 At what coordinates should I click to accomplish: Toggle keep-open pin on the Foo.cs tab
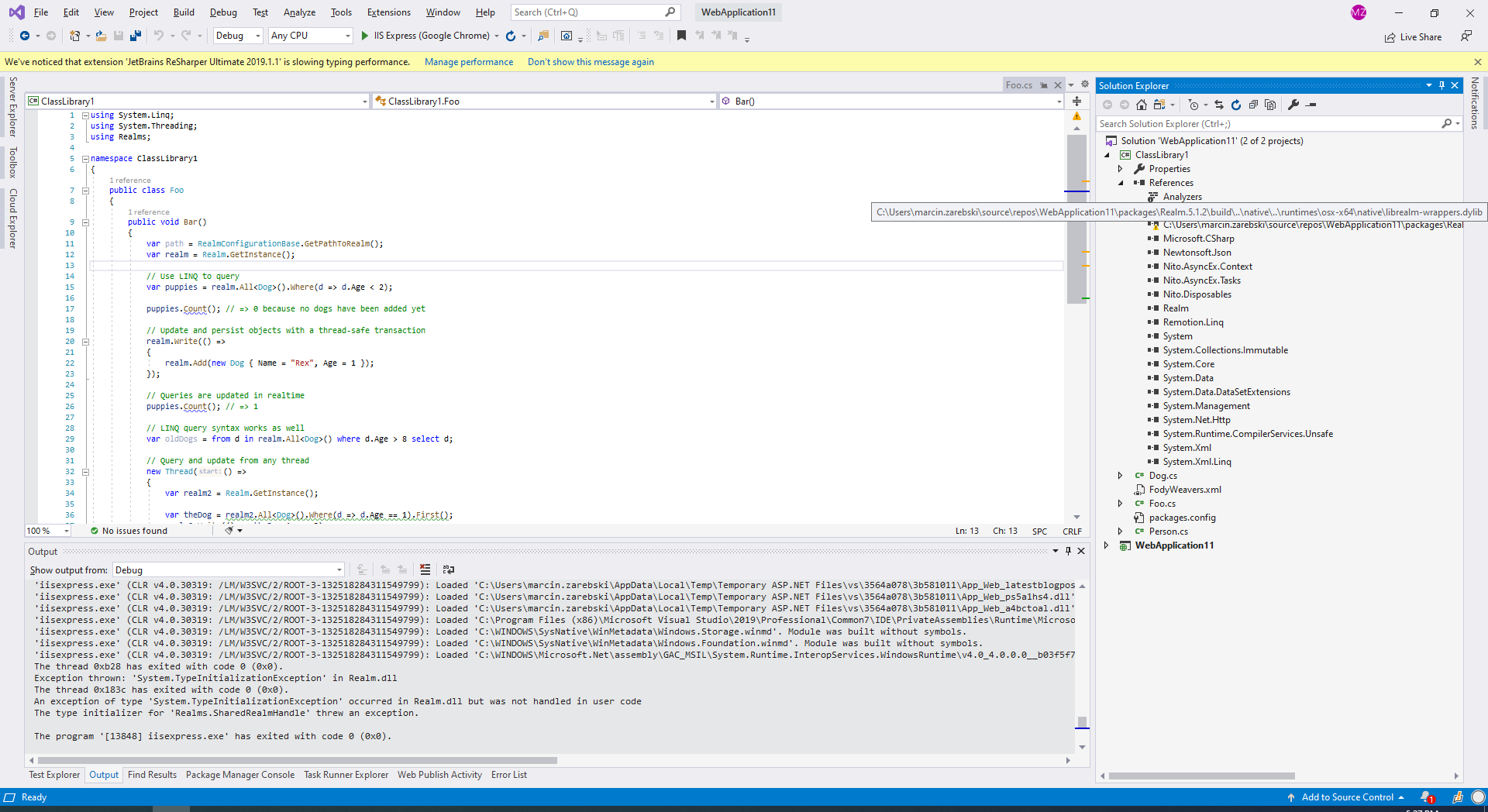click(1045, 85)
